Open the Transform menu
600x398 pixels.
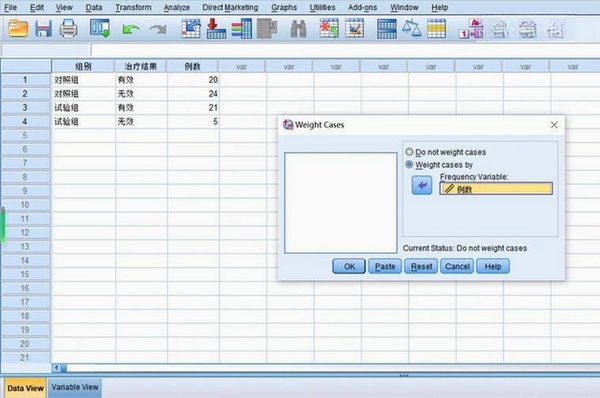[x=133, y=7]
